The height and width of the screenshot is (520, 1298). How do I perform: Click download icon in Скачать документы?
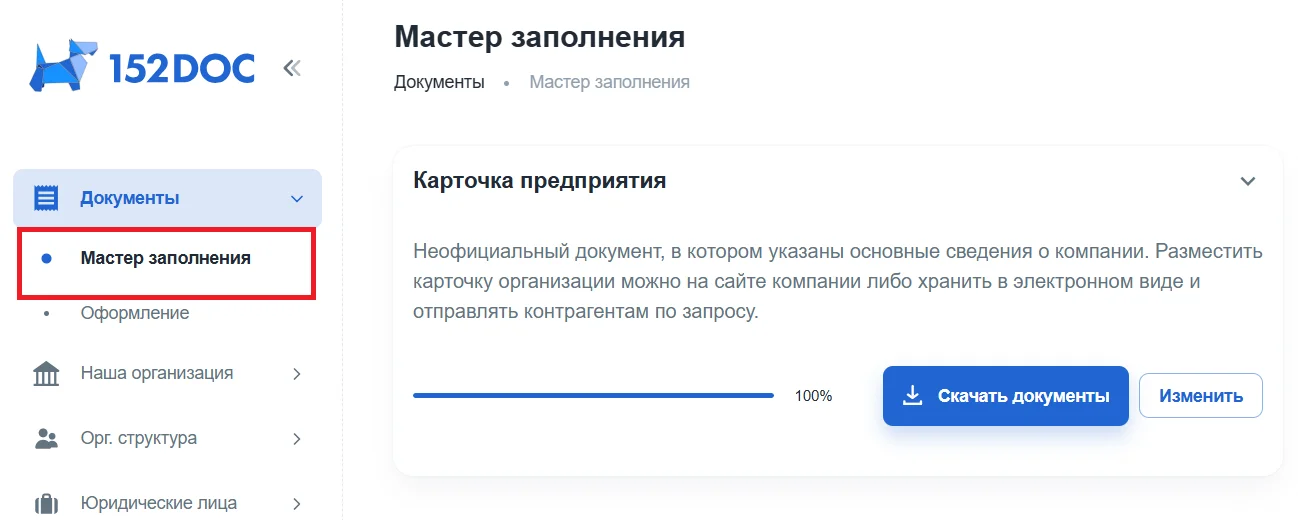(x=912, y=396)
